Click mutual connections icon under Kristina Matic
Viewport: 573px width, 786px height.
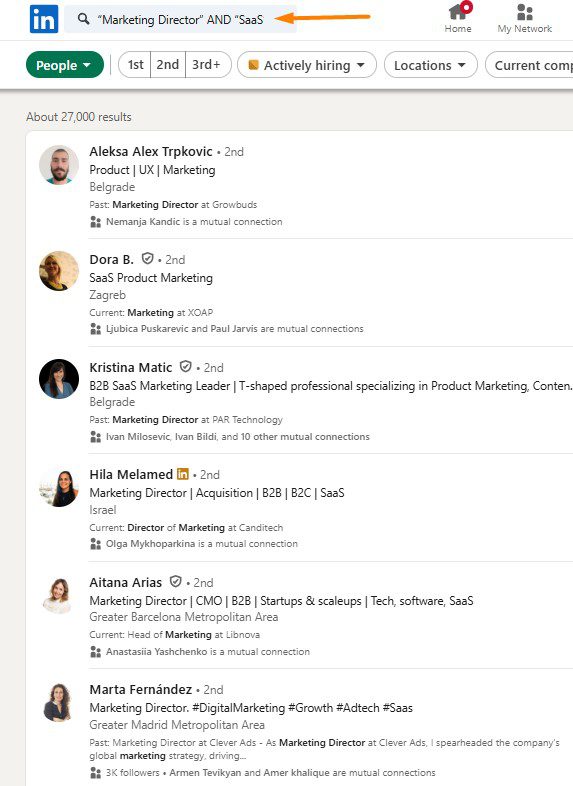click(95, 437)
